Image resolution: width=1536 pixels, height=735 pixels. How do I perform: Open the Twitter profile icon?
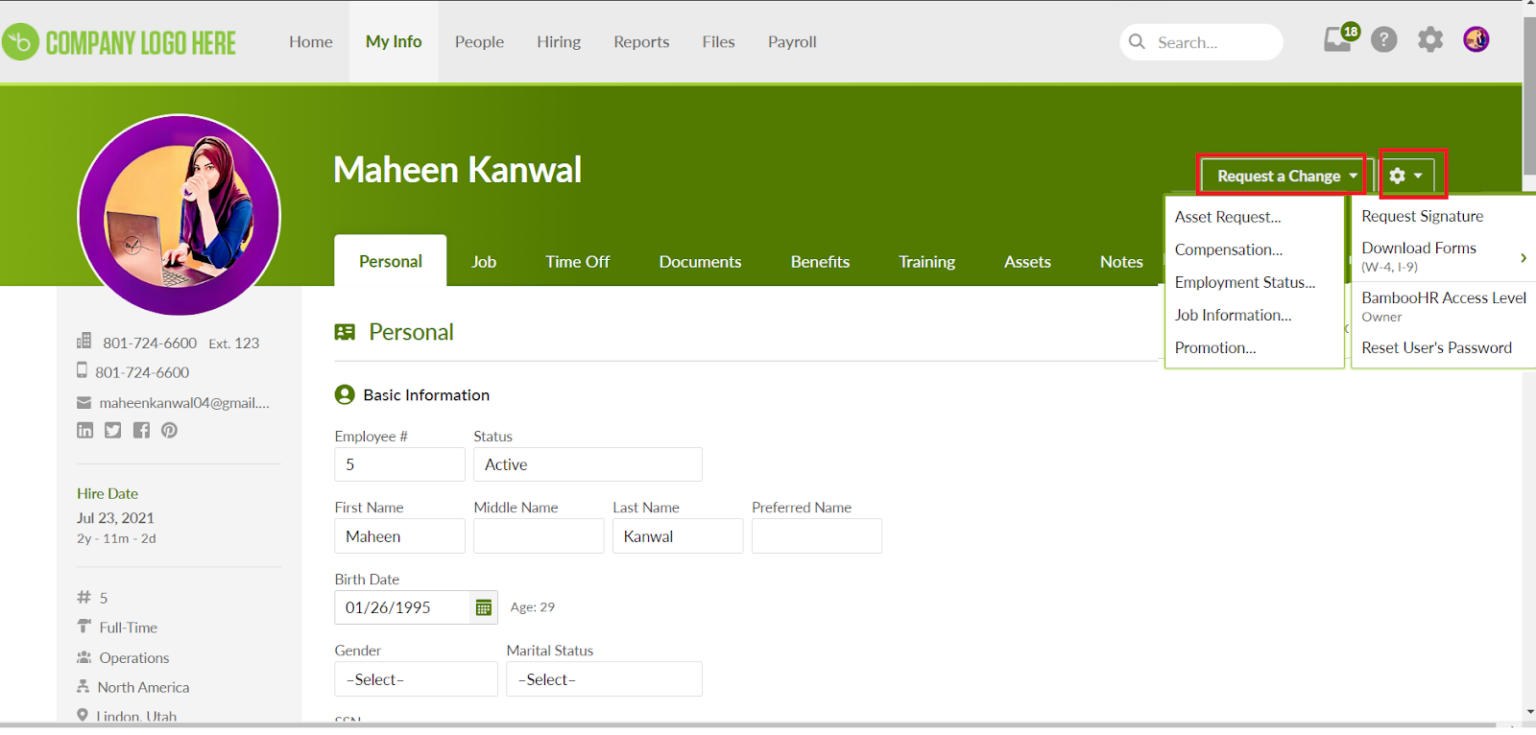click(x=113, y=430)
